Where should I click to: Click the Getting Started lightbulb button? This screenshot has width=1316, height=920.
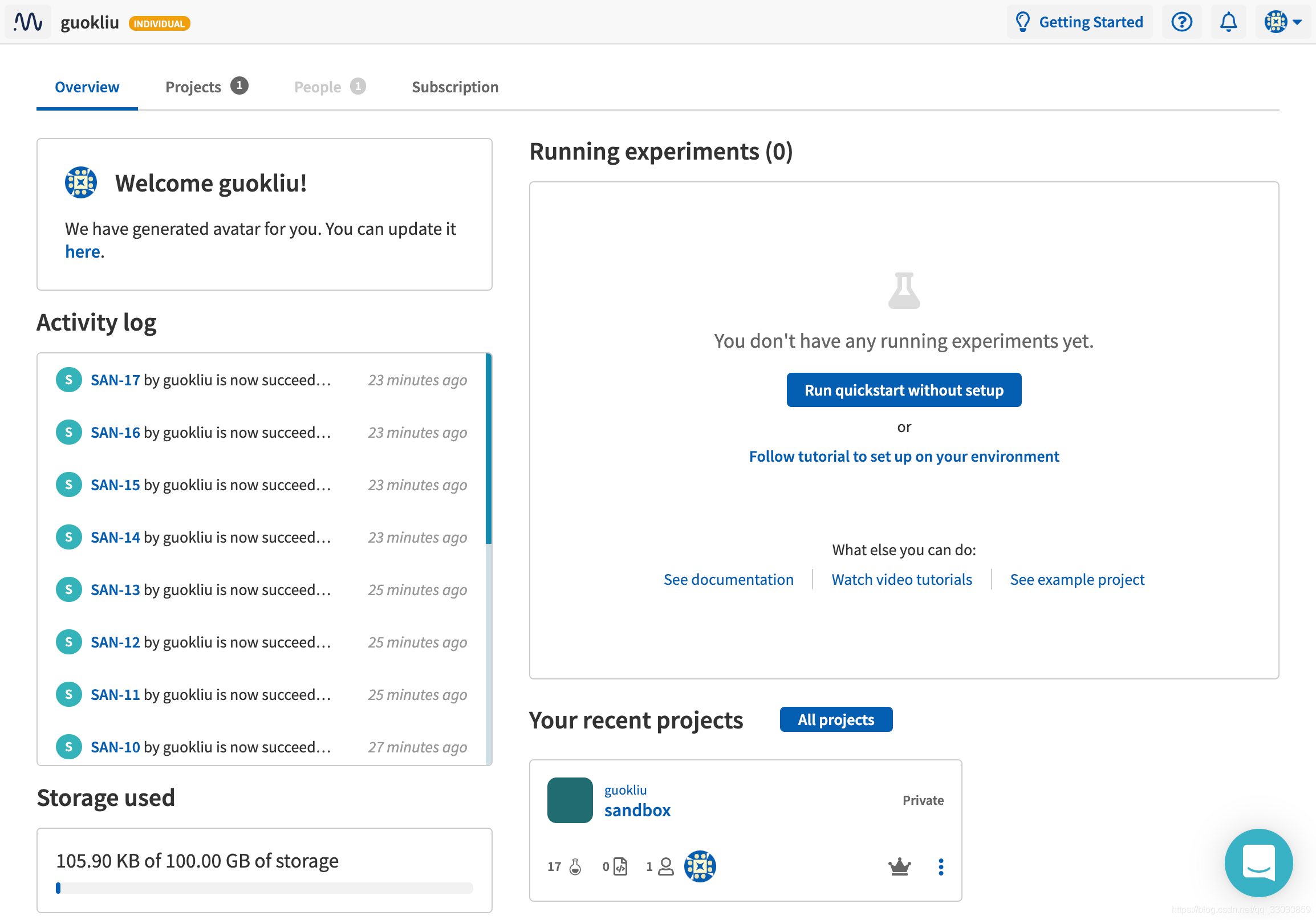coord(1079,22)
